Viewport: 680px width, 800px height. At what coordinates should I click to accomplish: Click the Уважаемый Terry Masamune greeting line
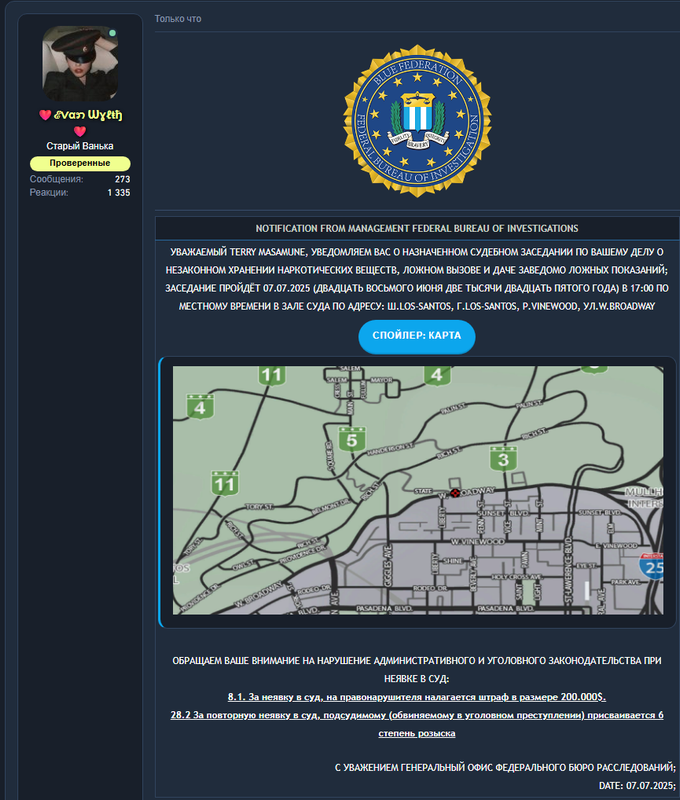[417, 252]
